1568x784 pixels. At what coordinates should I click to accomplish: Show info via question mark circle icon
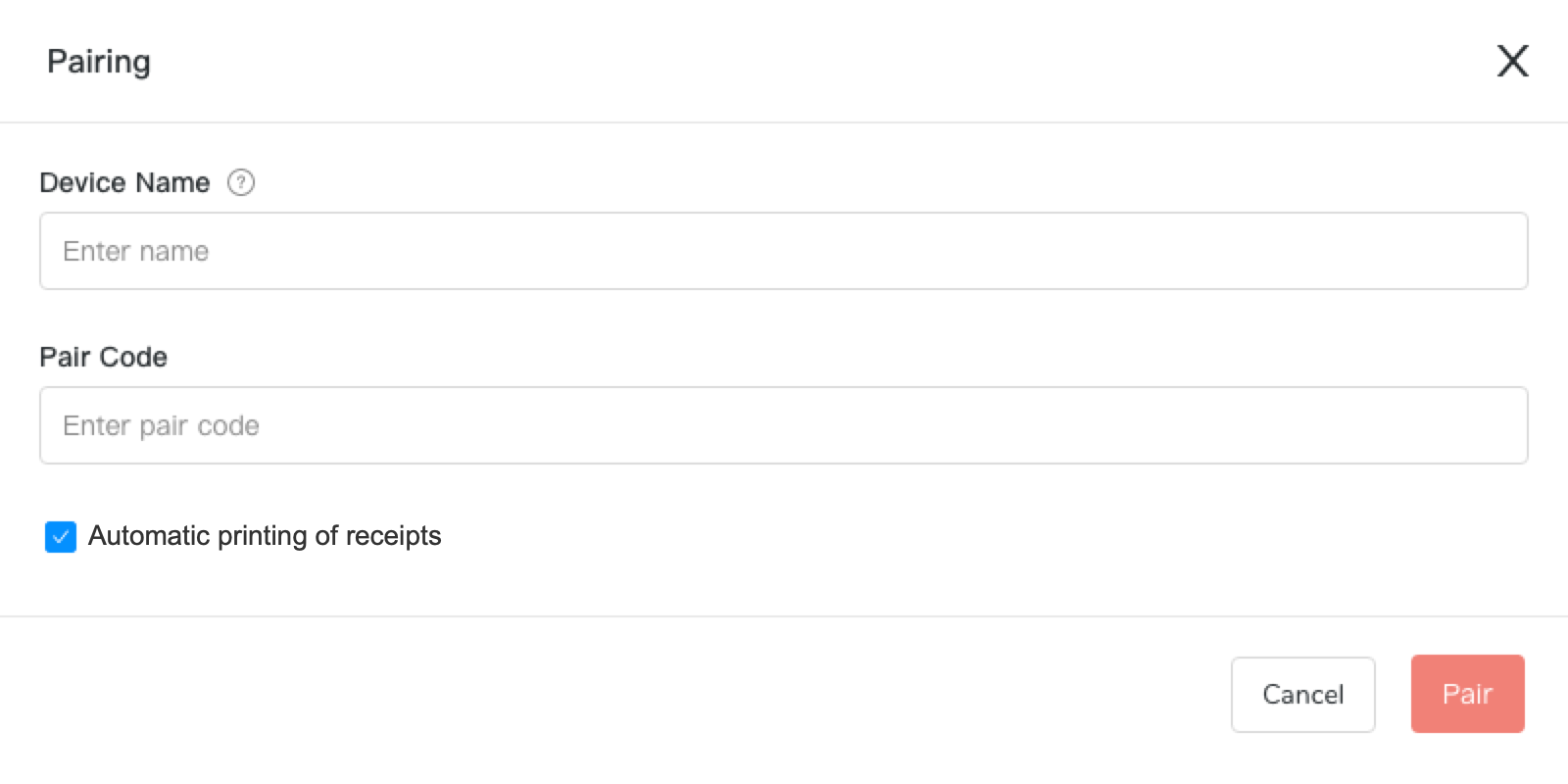(x=241, y=182)
